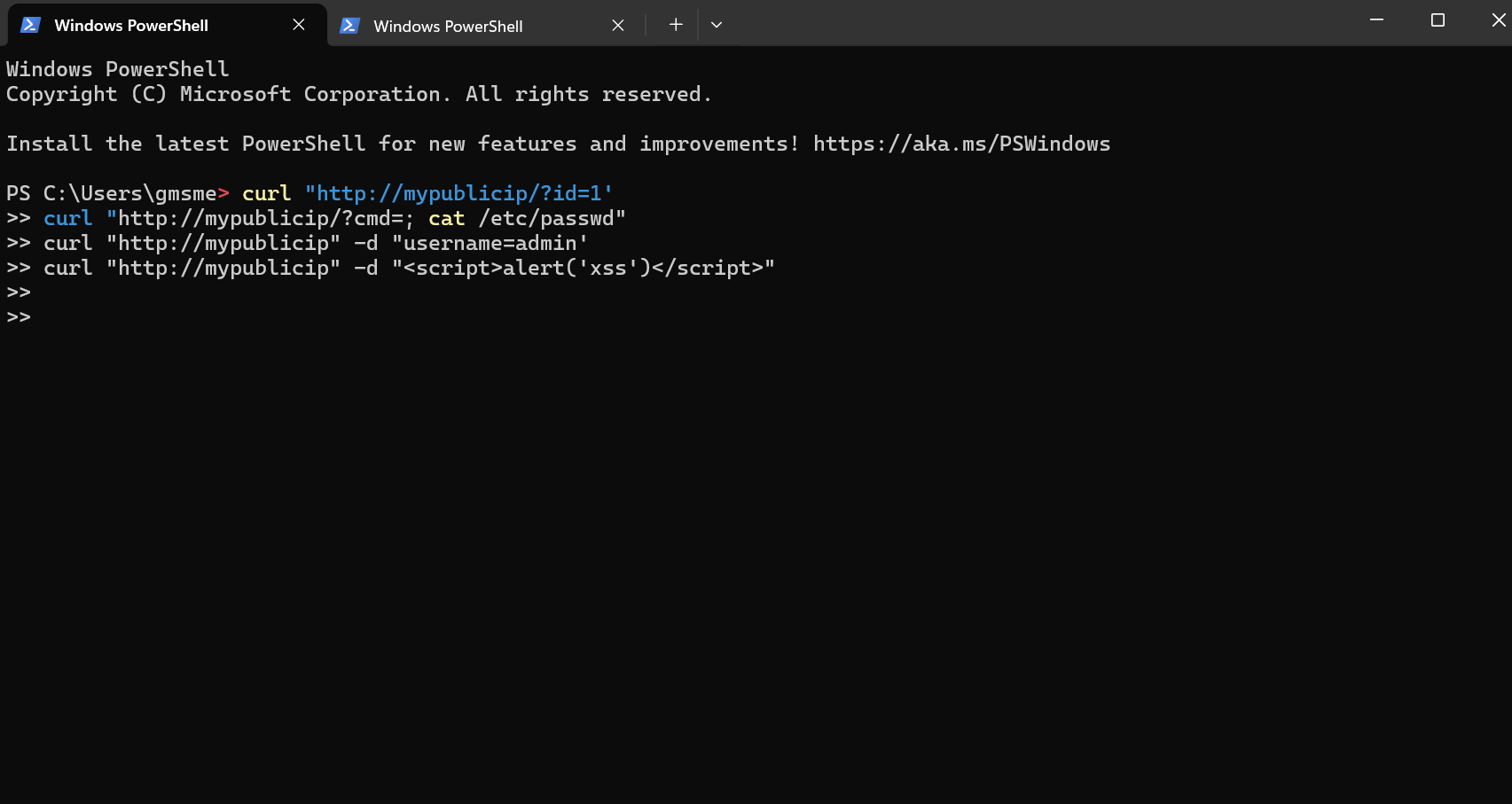Screen dimensions: 1512x804
Task: Click the PowerShell icon on first tab
Action: coord(31,25)
